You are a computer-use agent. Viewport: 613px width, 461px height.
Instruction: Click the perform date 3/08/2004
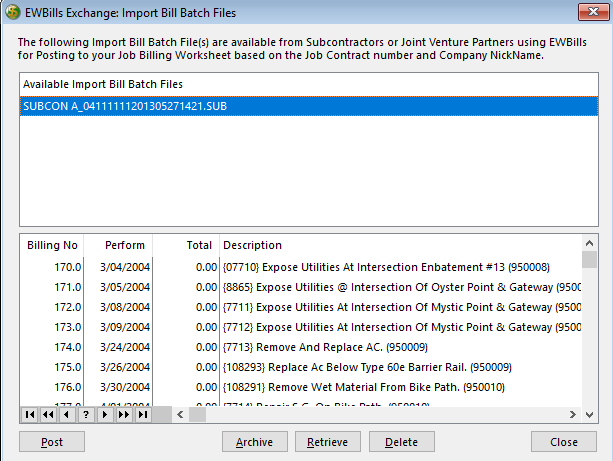125,307
